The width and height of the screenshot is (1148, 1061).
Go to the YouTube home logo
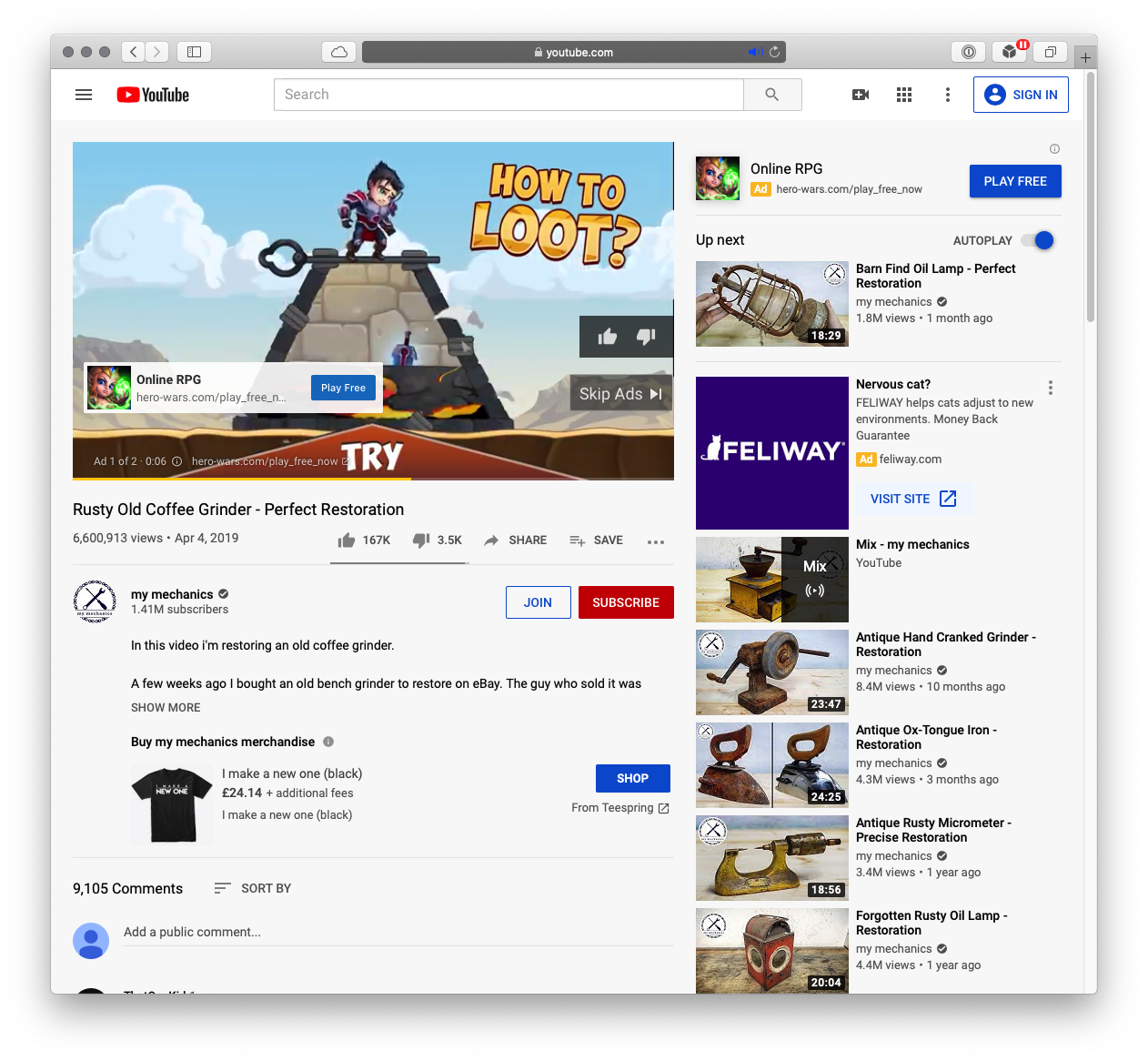pyautogui.click(x=153, y=95)
